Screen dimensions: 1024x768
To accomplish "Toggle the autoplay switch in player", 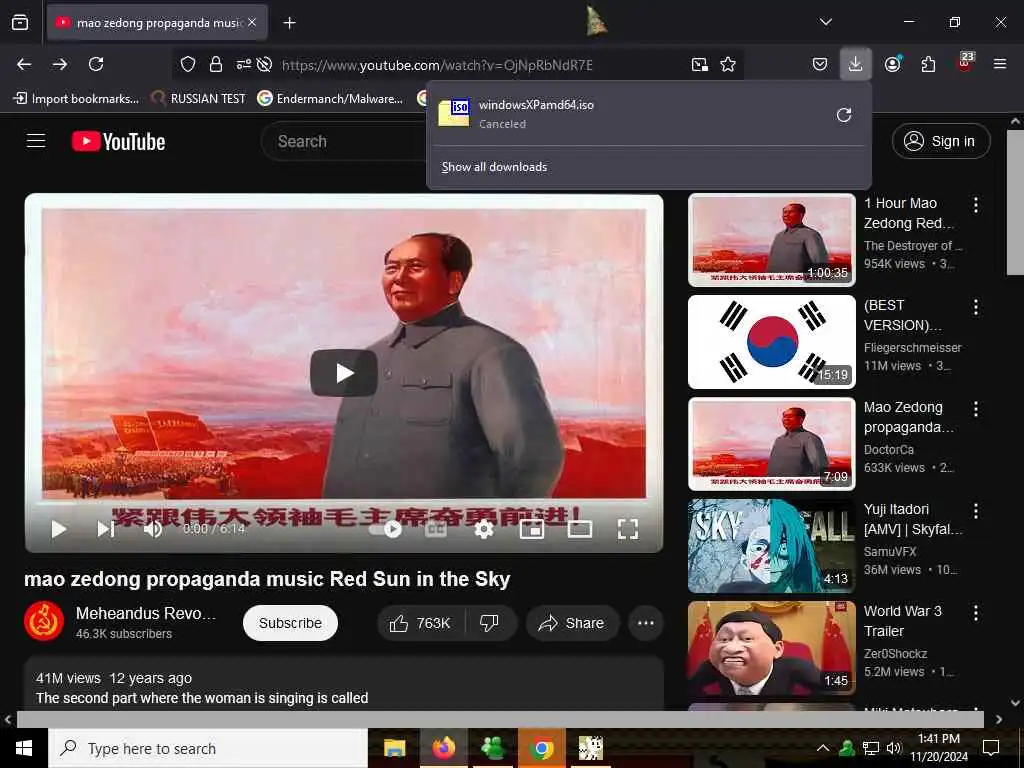I will pyautogui.click(x=386, y=529).
